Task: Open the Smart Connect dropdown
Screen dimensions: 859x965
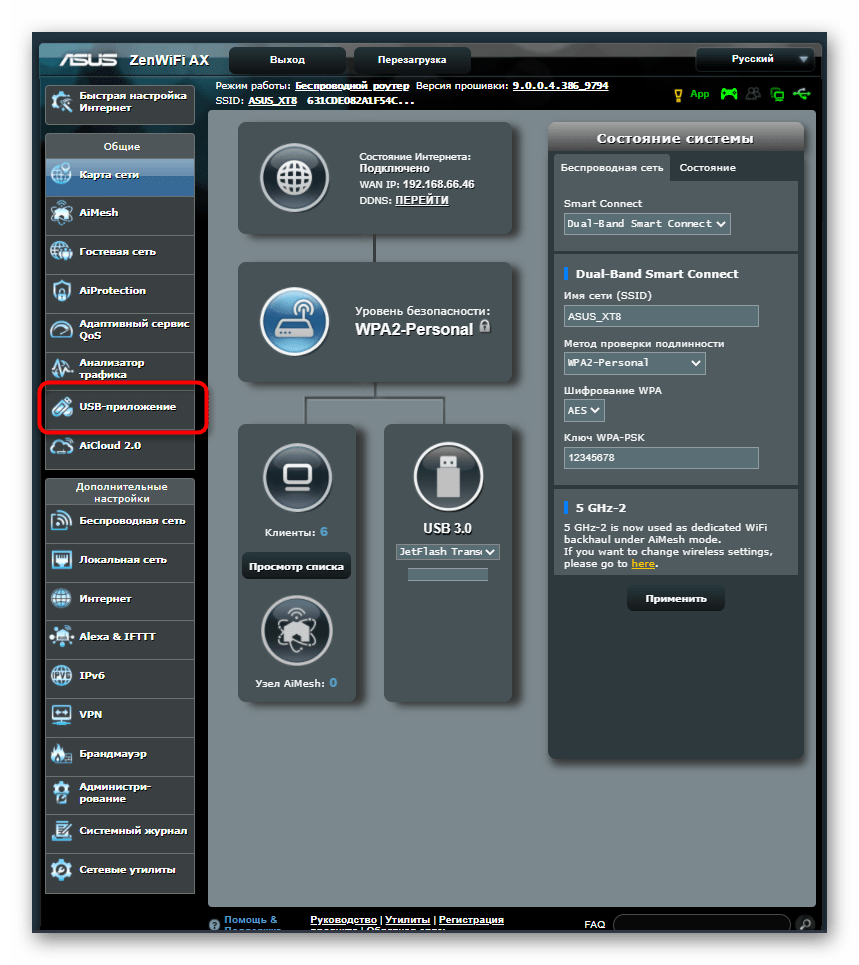Action: [647, 224]
